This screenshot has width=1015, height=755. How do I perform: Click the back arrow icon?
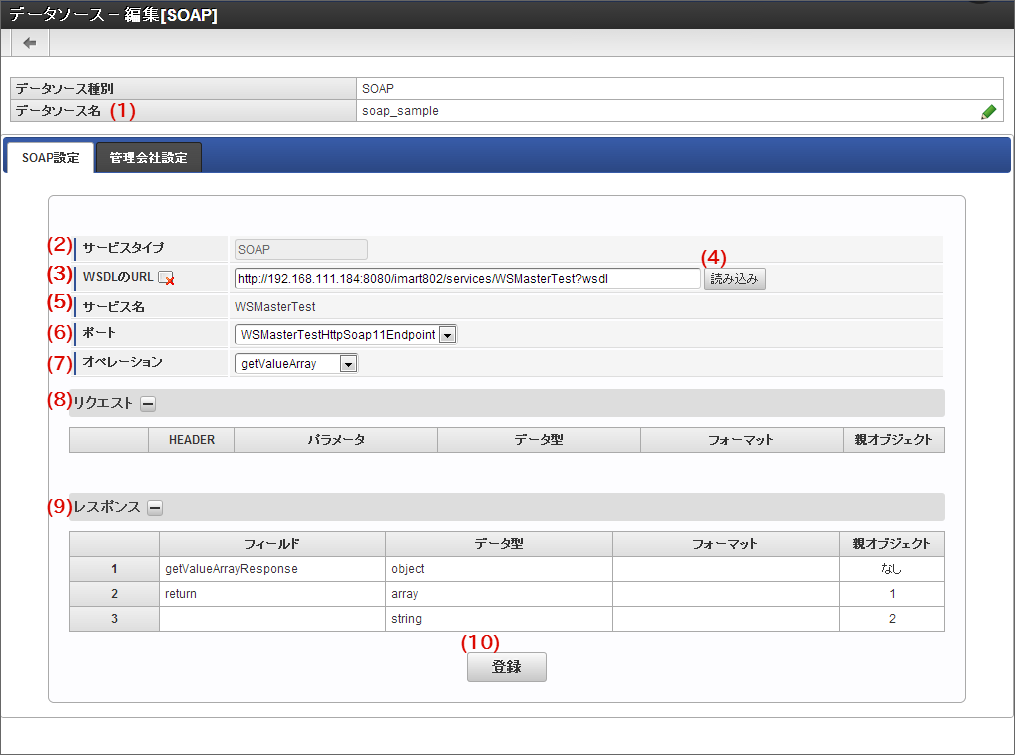coord(30,43)
